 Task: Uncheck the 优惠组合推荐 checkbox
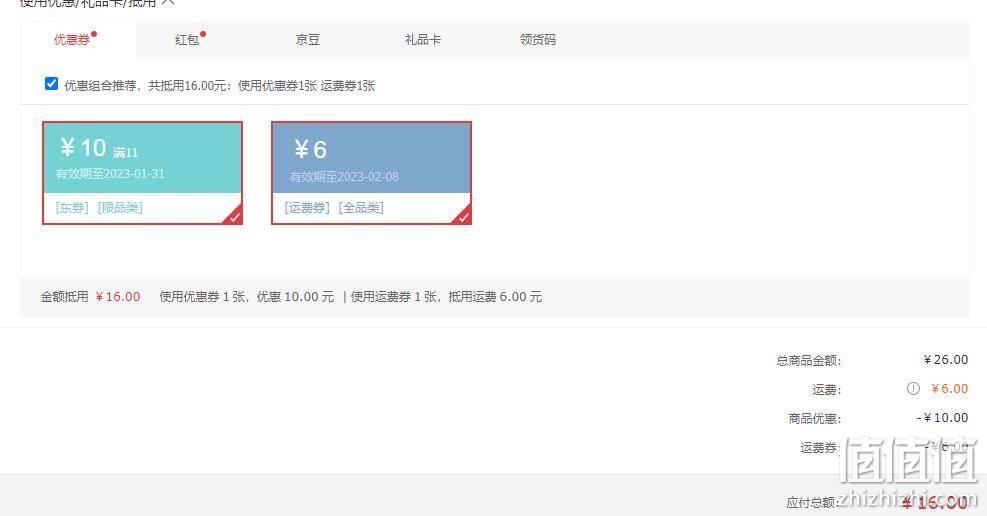(51, 84)
